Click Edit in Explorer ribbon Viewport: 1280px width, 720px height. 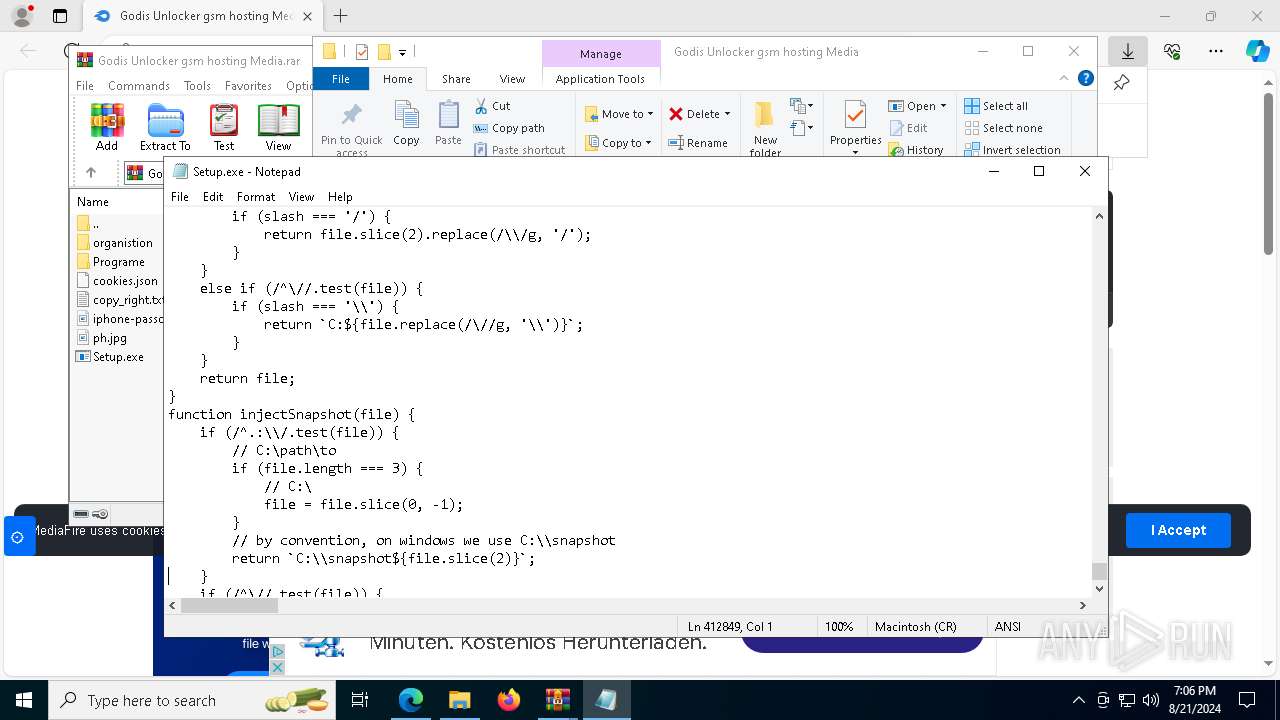click(908, 128)
